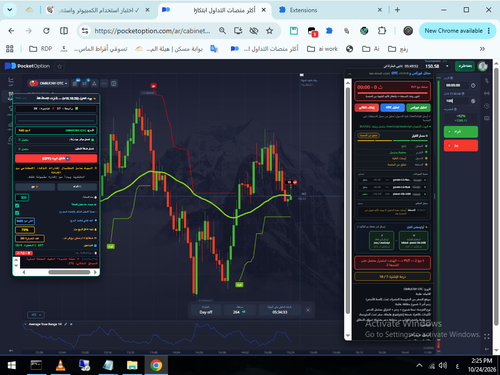The image size is (500, 375).
Task: Click the blue OTC button in right panel
Action: point(392,107)
